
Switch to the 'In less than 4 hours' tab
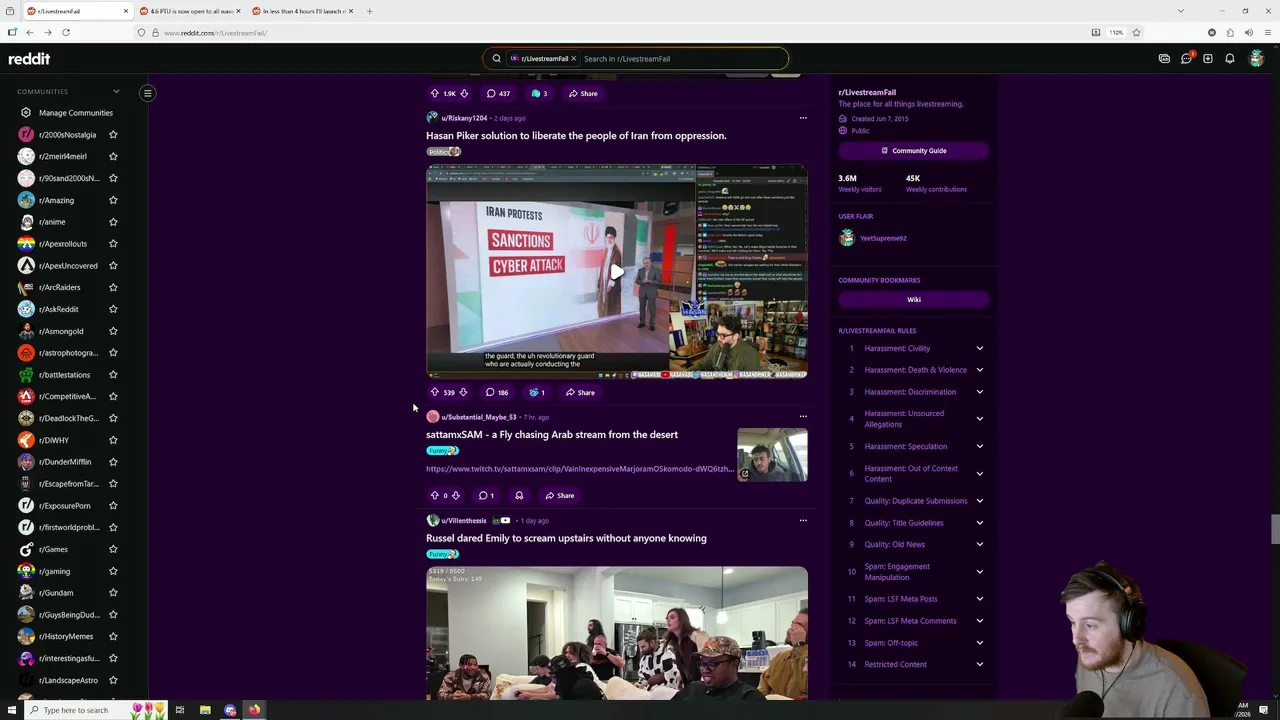(302, 11)
